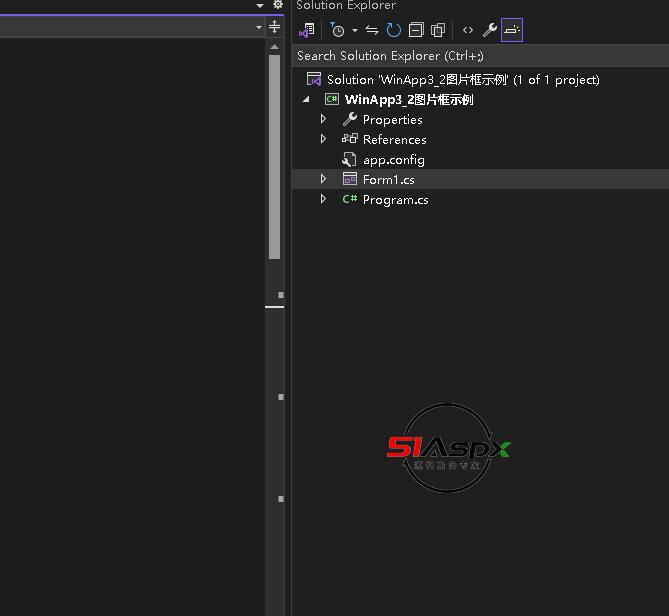Toggle Show All Files icon
Screen dimensions: 669x616
438,30
